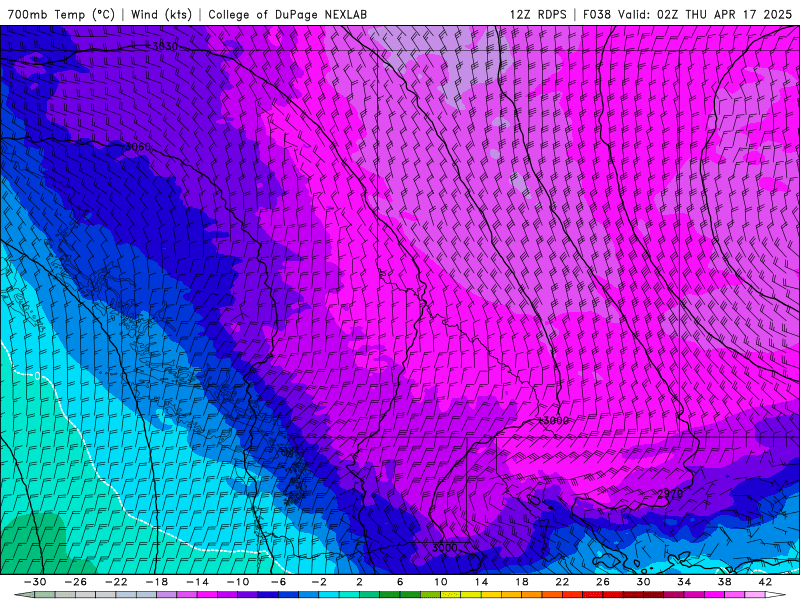Click the valid date 'THU APR 17 2025'
The height and width of the screenshot is (600, 800).
point(738,14)
